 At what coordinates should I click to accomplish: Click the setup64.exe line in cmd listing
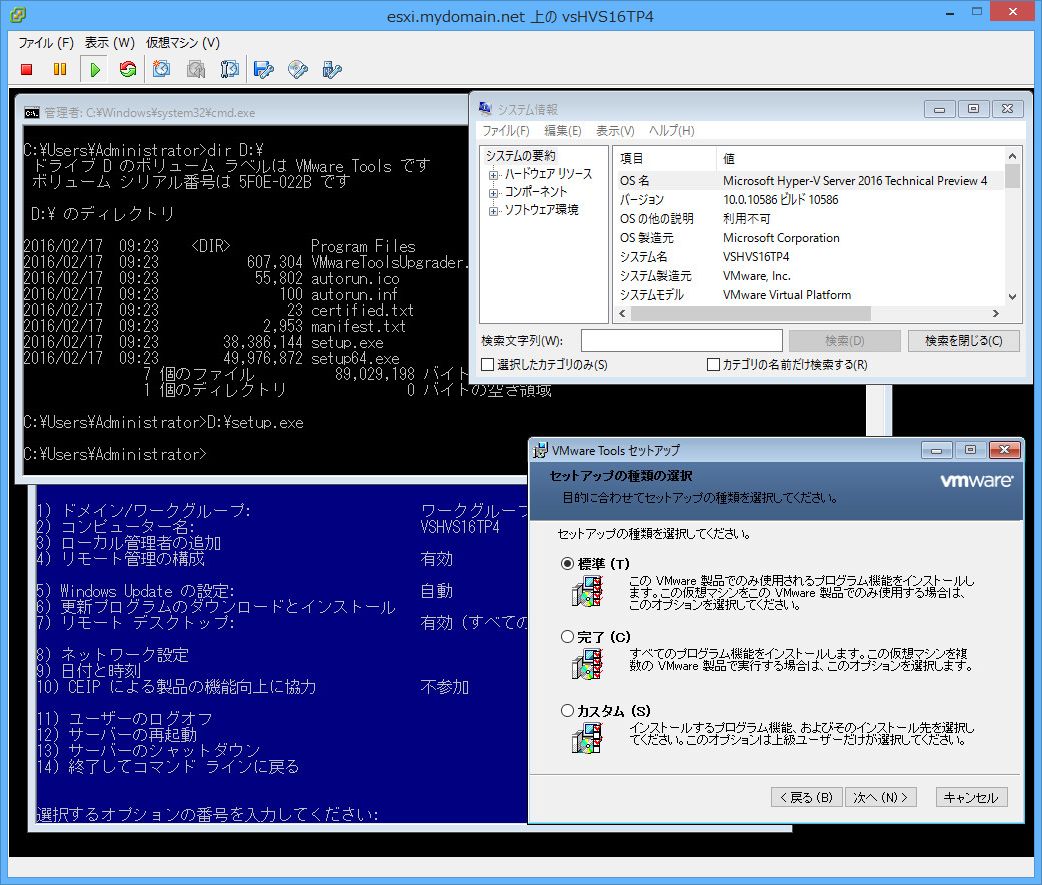211,359
